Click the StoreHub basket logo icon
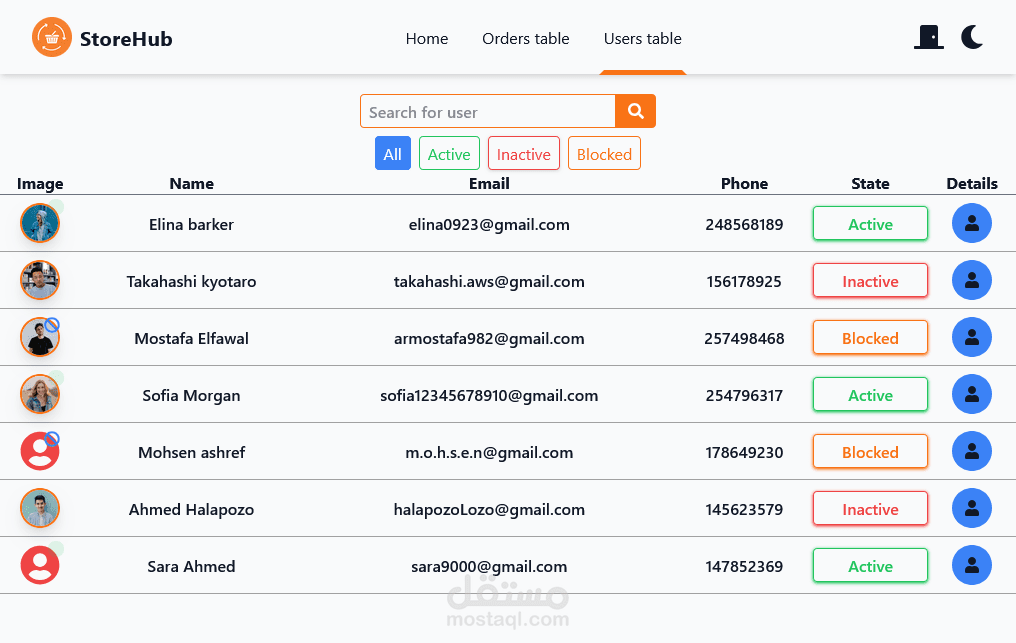Image resolution: width=1016 pixels, height=643 pixels. (52, 38)
